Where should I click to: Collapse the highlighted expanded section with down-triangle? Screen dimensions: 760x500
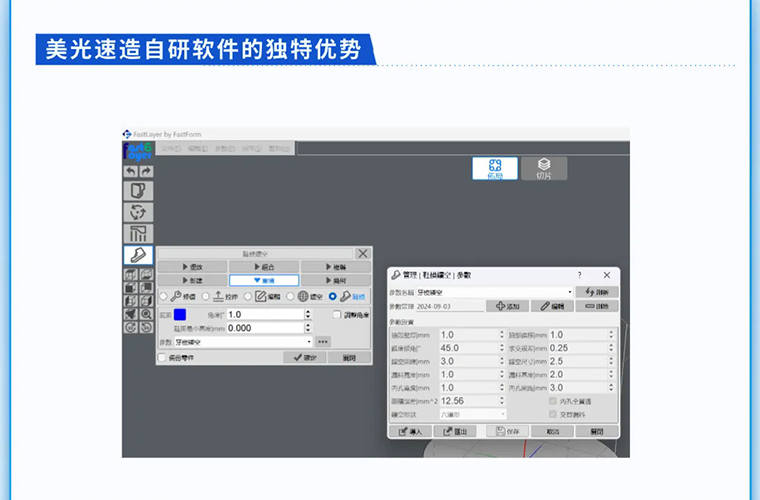click(263, 281)
